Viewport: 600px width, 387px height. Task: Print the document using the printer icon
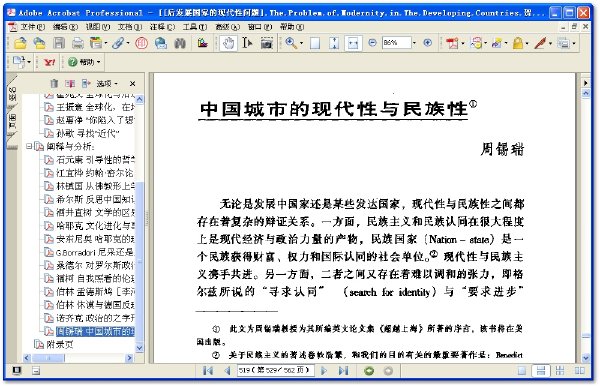78,43
